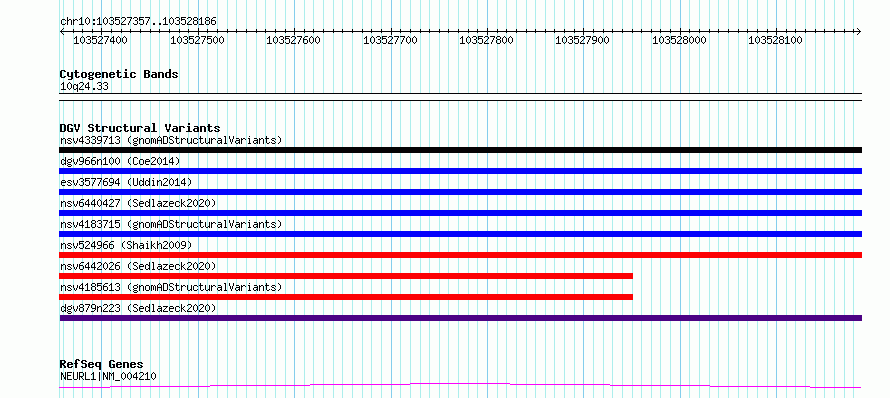Click ruler position 103528100
Screen dimensions: 890x398
pos(775,40)
